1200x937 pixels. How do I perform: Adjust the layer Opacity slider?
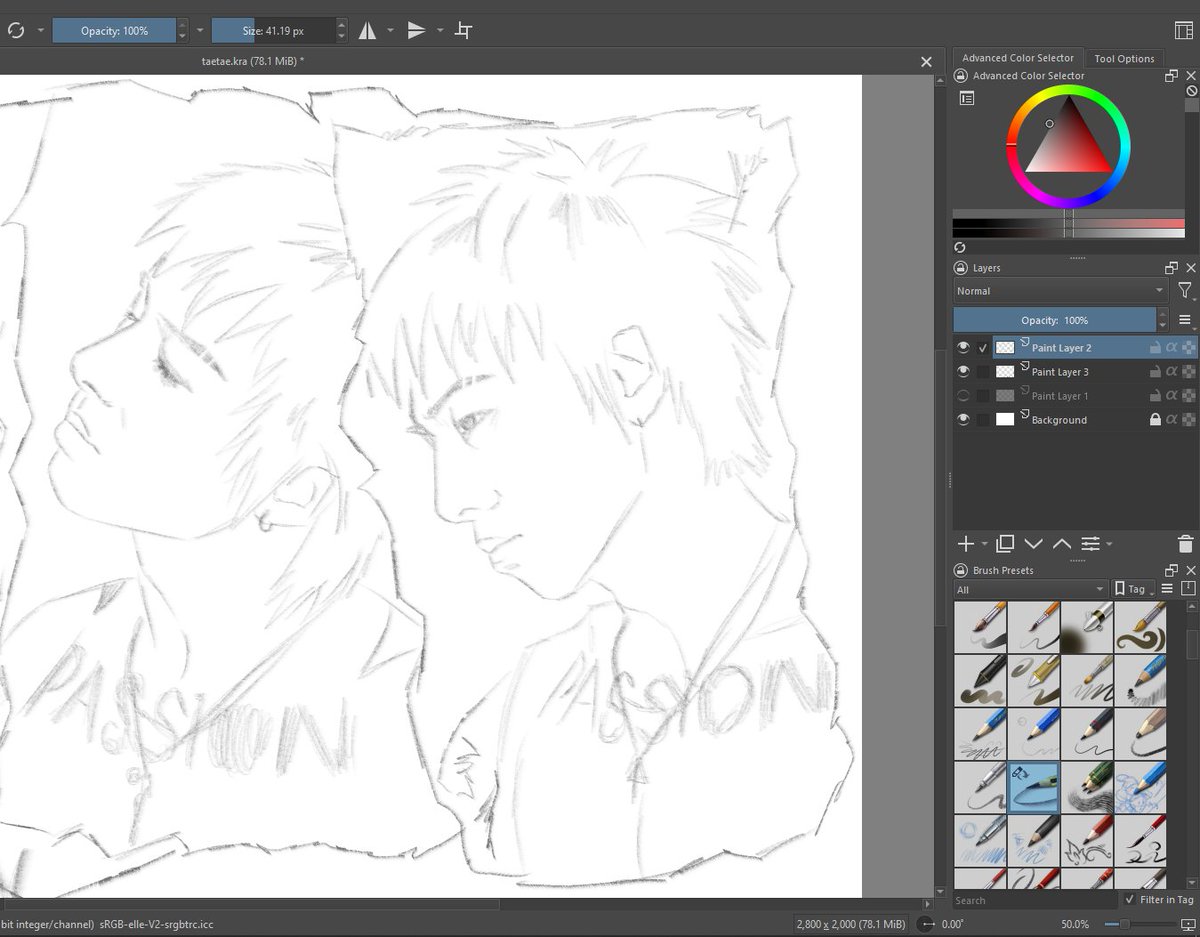(x=1055, y=320)
